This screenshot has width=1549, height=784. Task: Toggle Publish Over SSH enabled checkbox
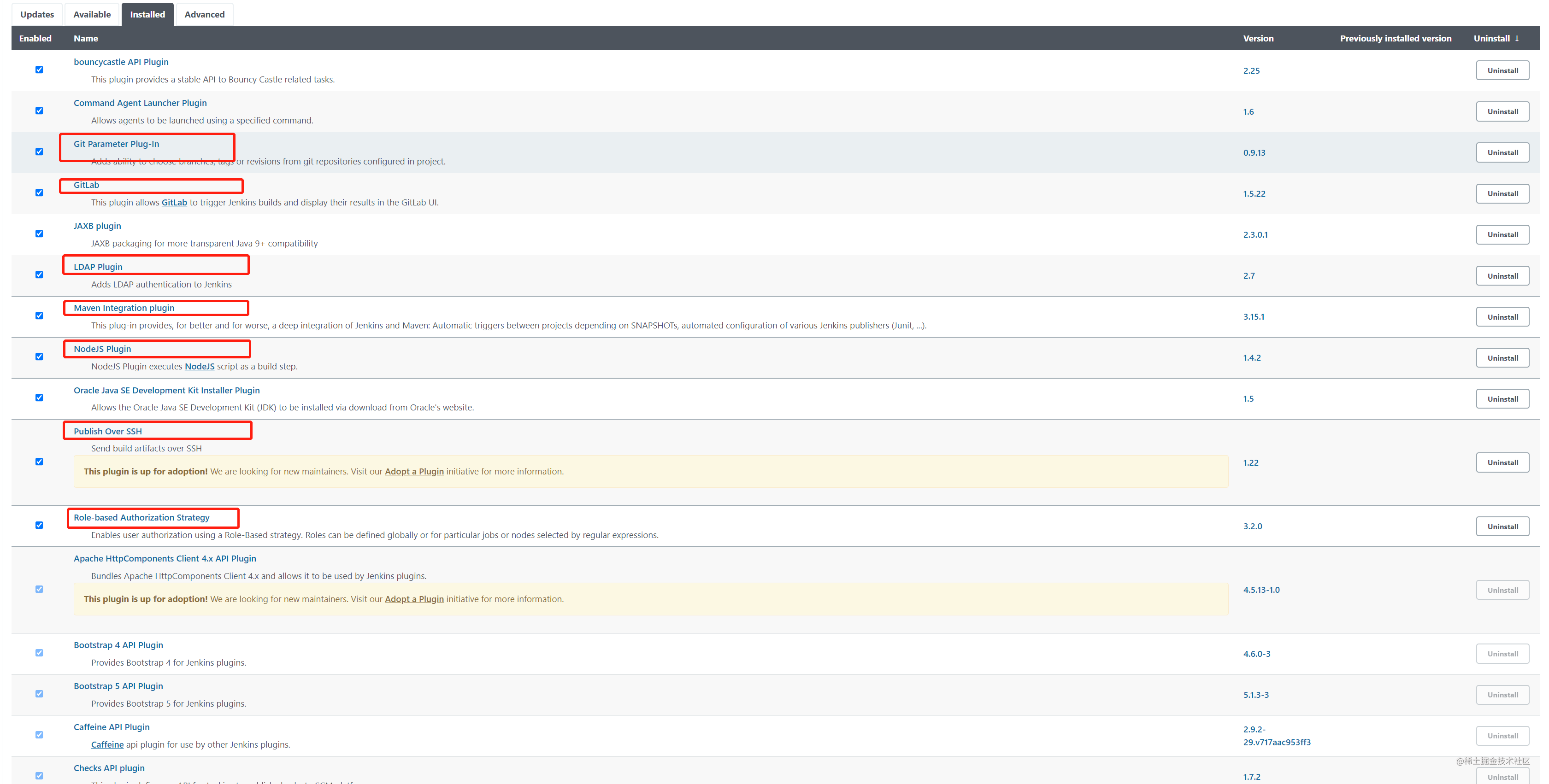coord(39,462)
